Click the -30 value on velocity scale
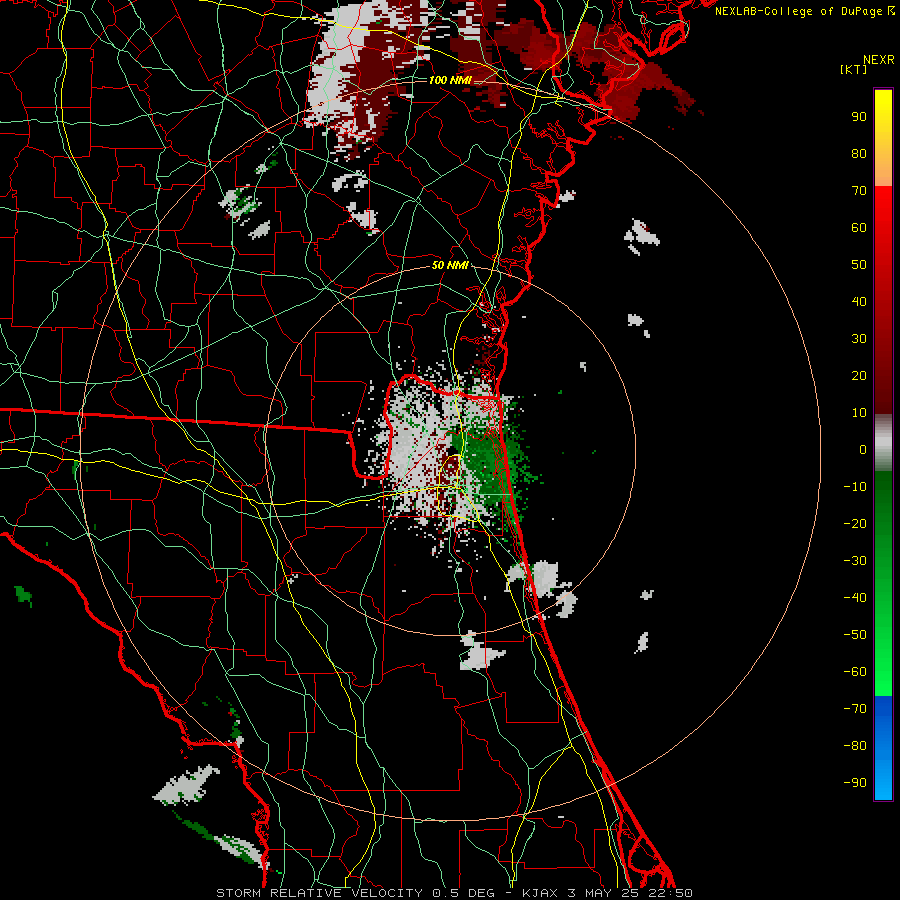900x900 pixels. click(x=855, y=561)
